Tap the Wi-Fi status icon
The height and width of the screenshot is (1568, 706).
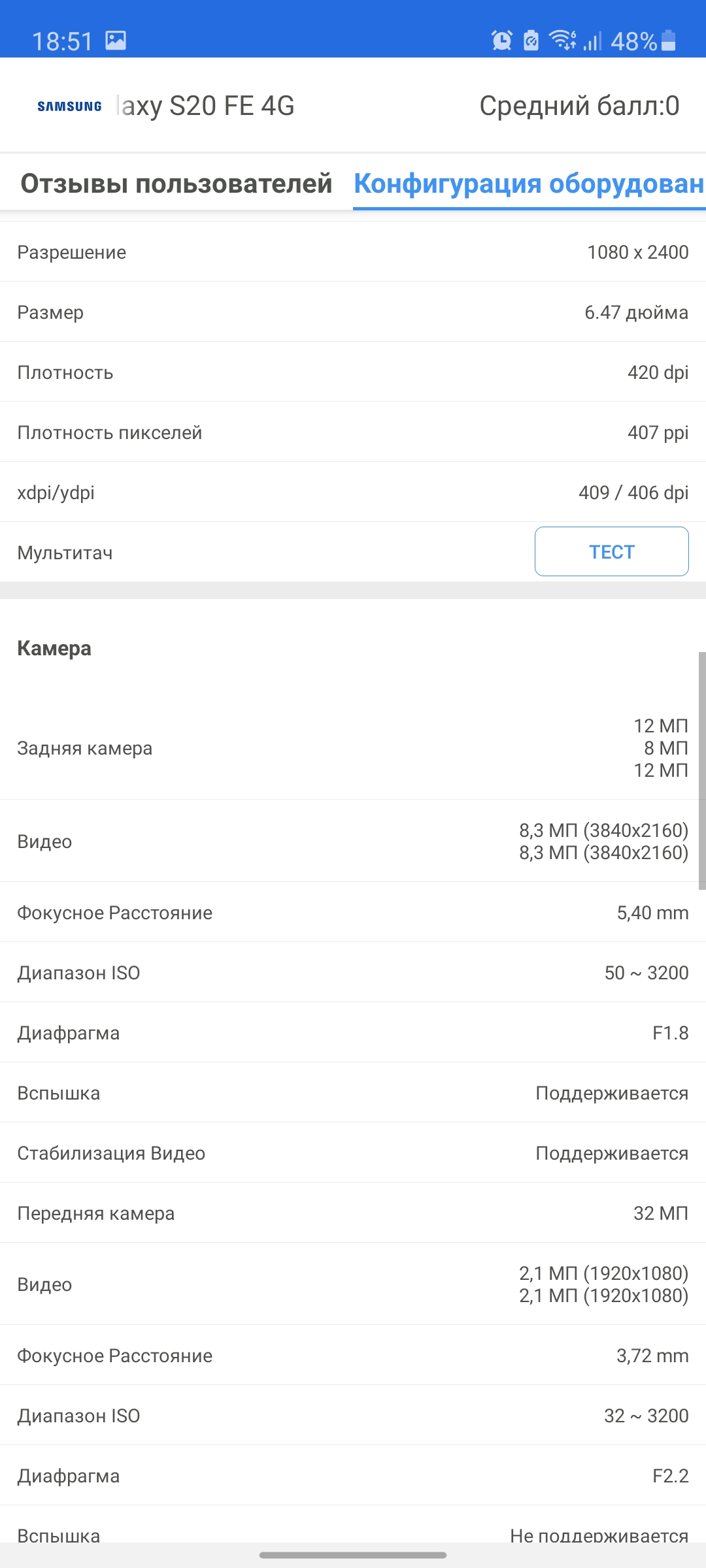(x=561, y=41)
